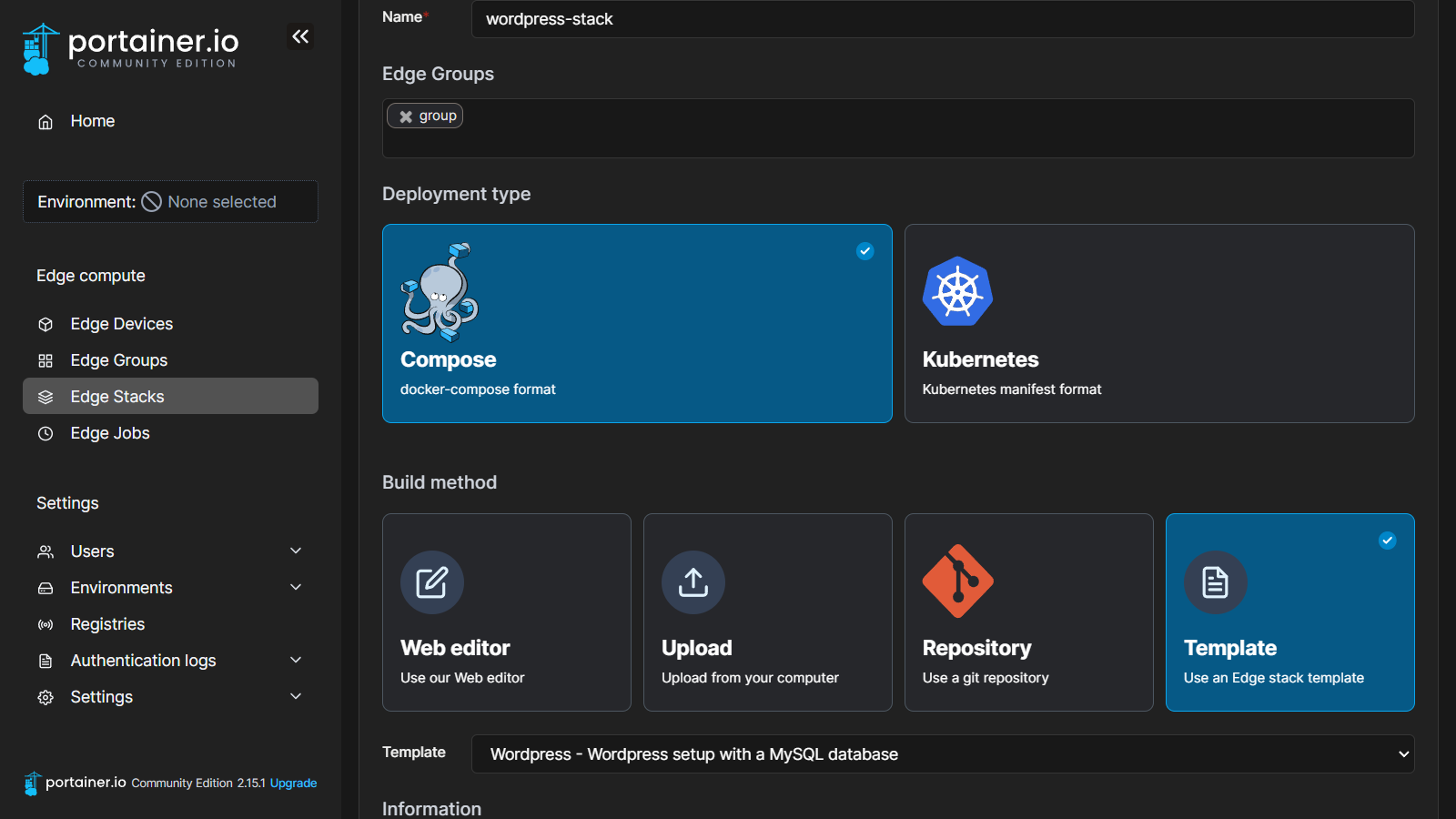Open Registries settings page

coord(107,624)
